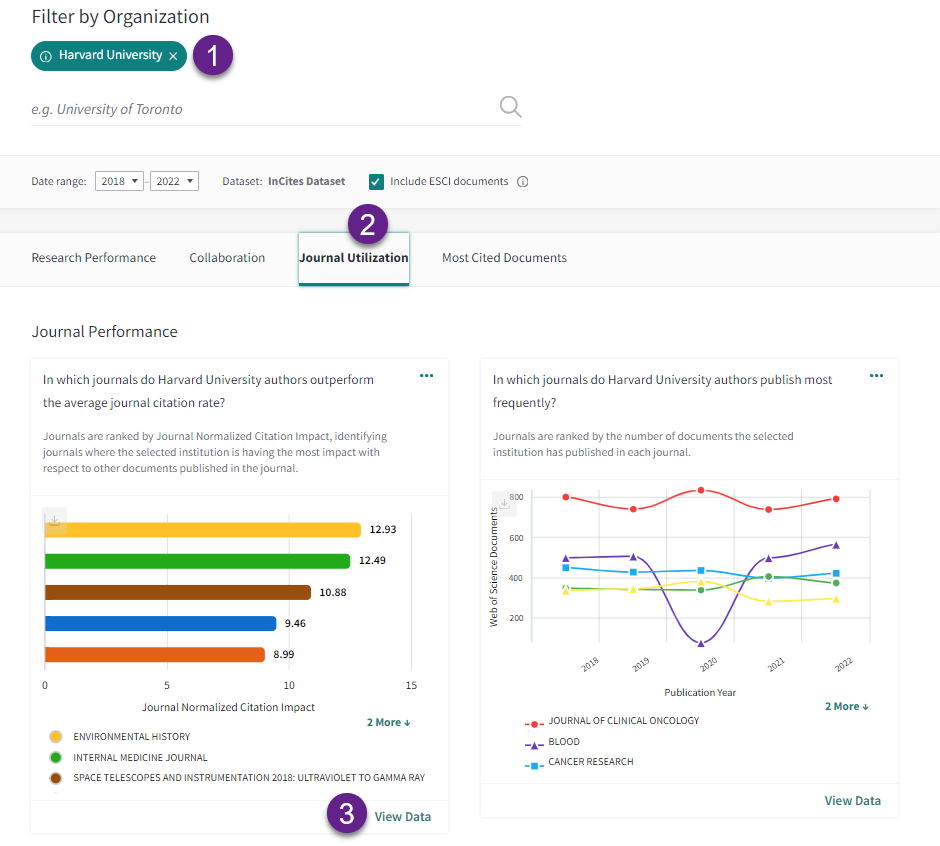Click the CANCER RESEARCH legend label
940x846 pixels.
tap(590, 761)
